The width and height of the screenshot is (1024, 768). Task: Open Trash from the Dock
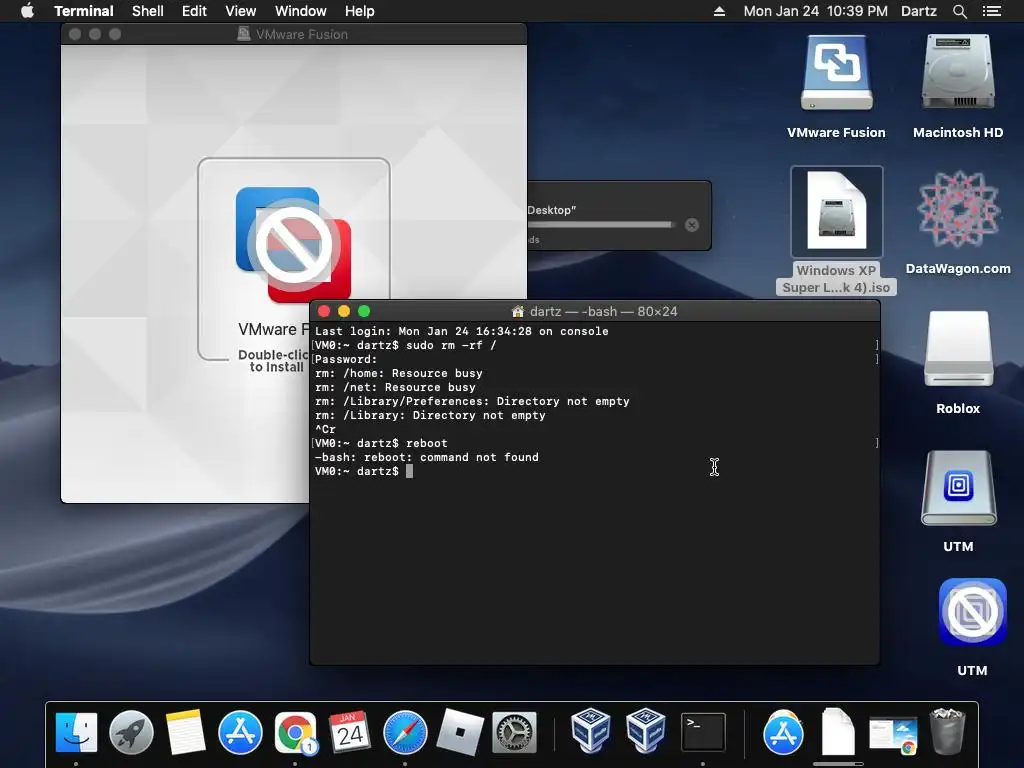[948, 731]
